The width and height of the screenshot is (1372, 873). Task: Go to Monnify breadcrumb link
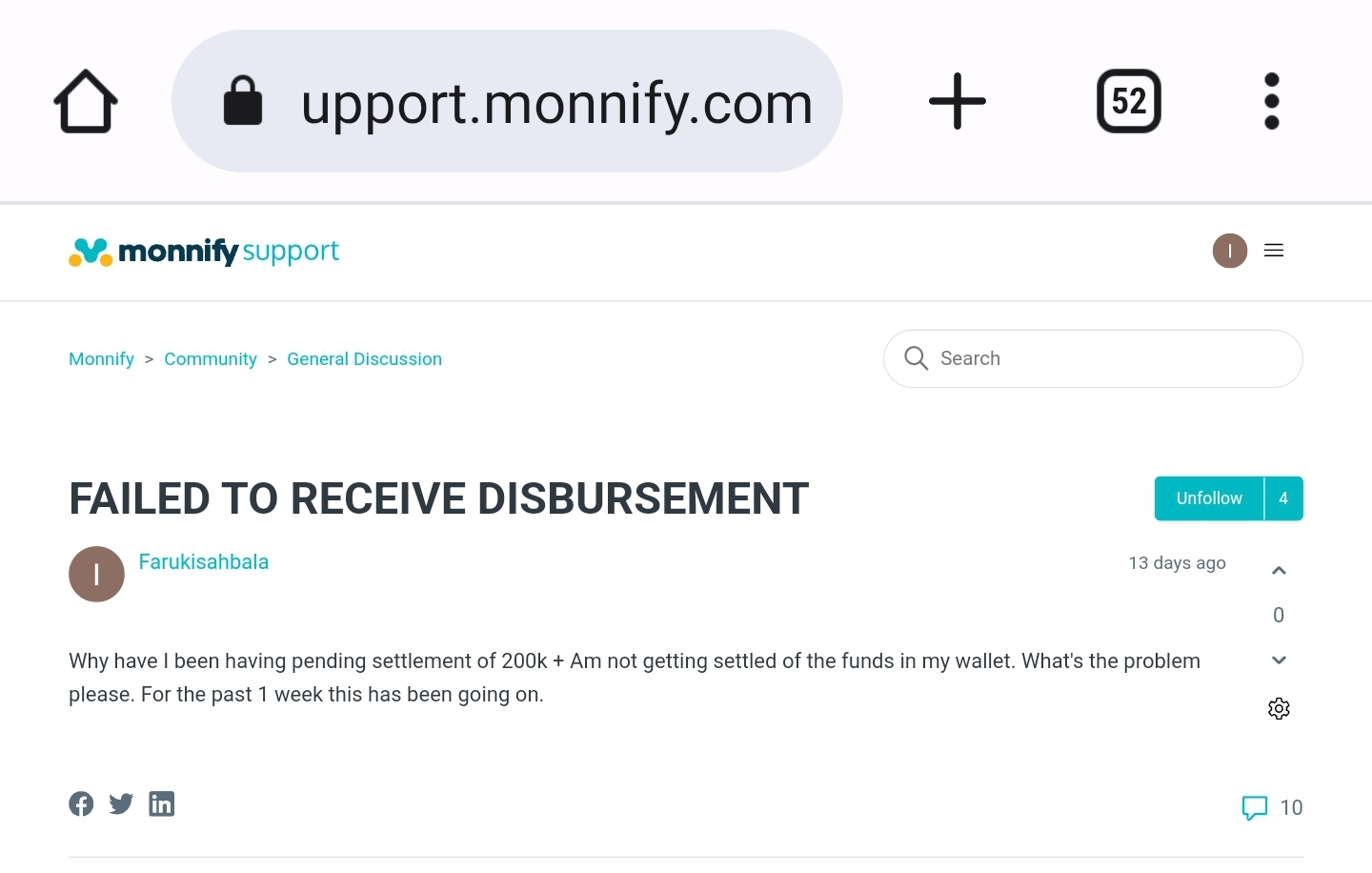101,359
